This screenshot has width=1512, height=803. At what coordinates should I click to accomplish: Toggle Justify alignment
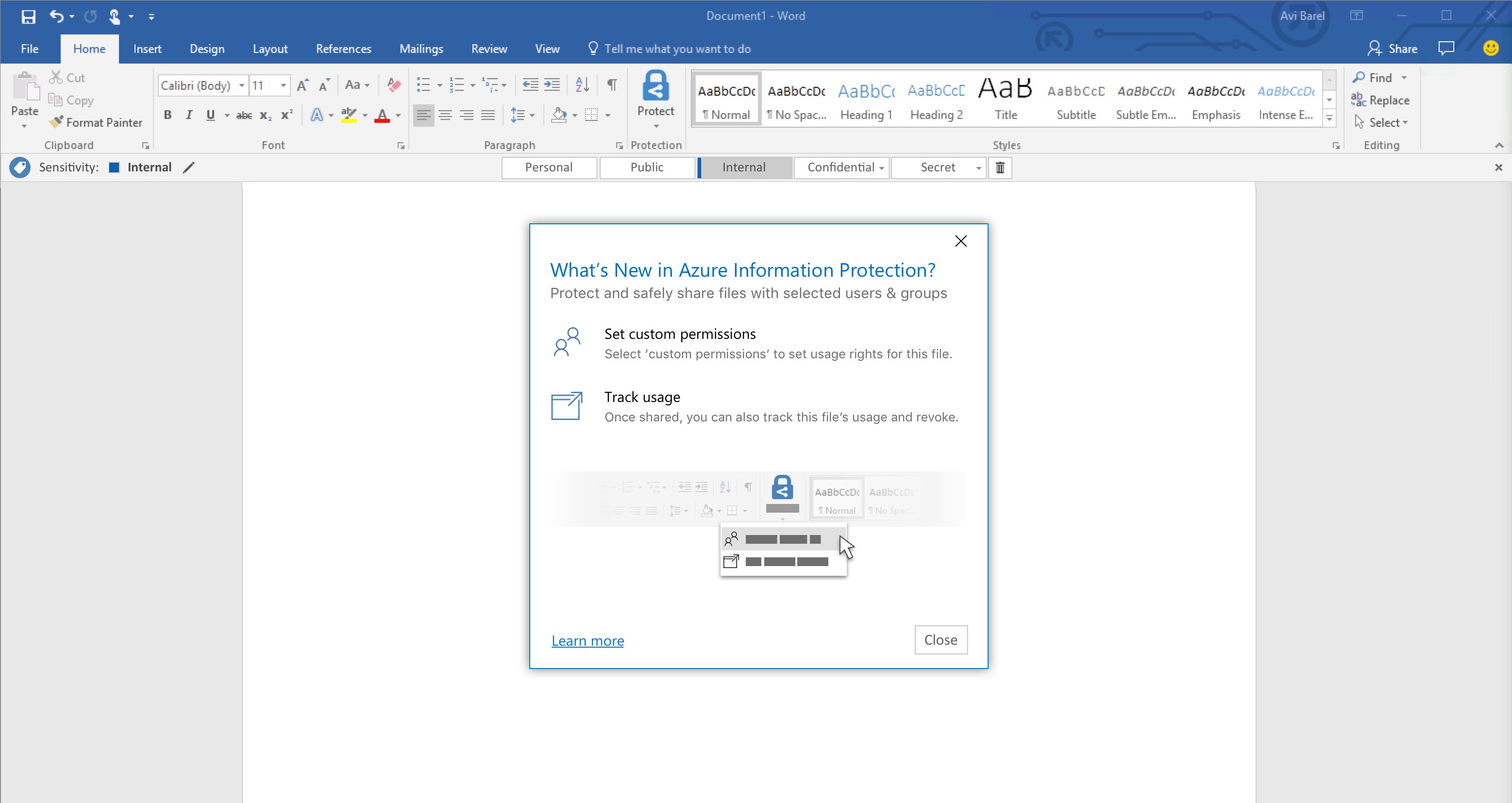488,115
